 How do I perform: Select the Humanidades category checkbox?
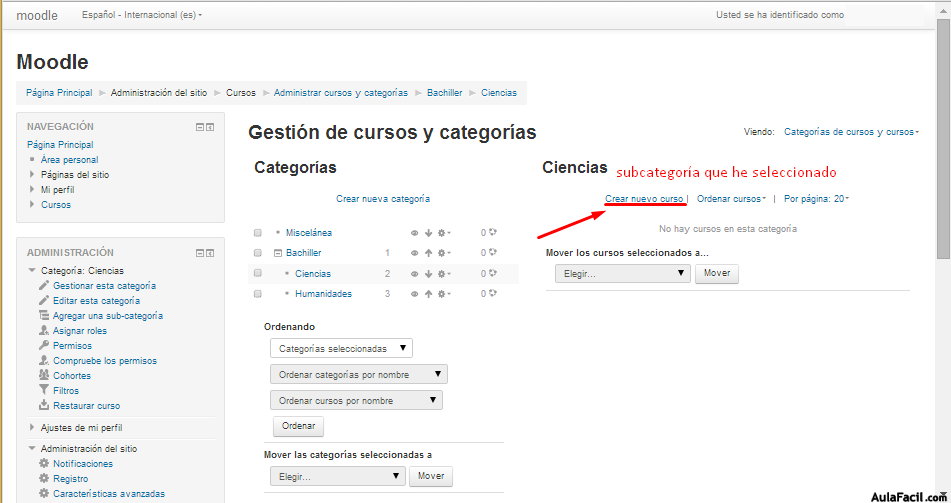[x=258, y=294]
